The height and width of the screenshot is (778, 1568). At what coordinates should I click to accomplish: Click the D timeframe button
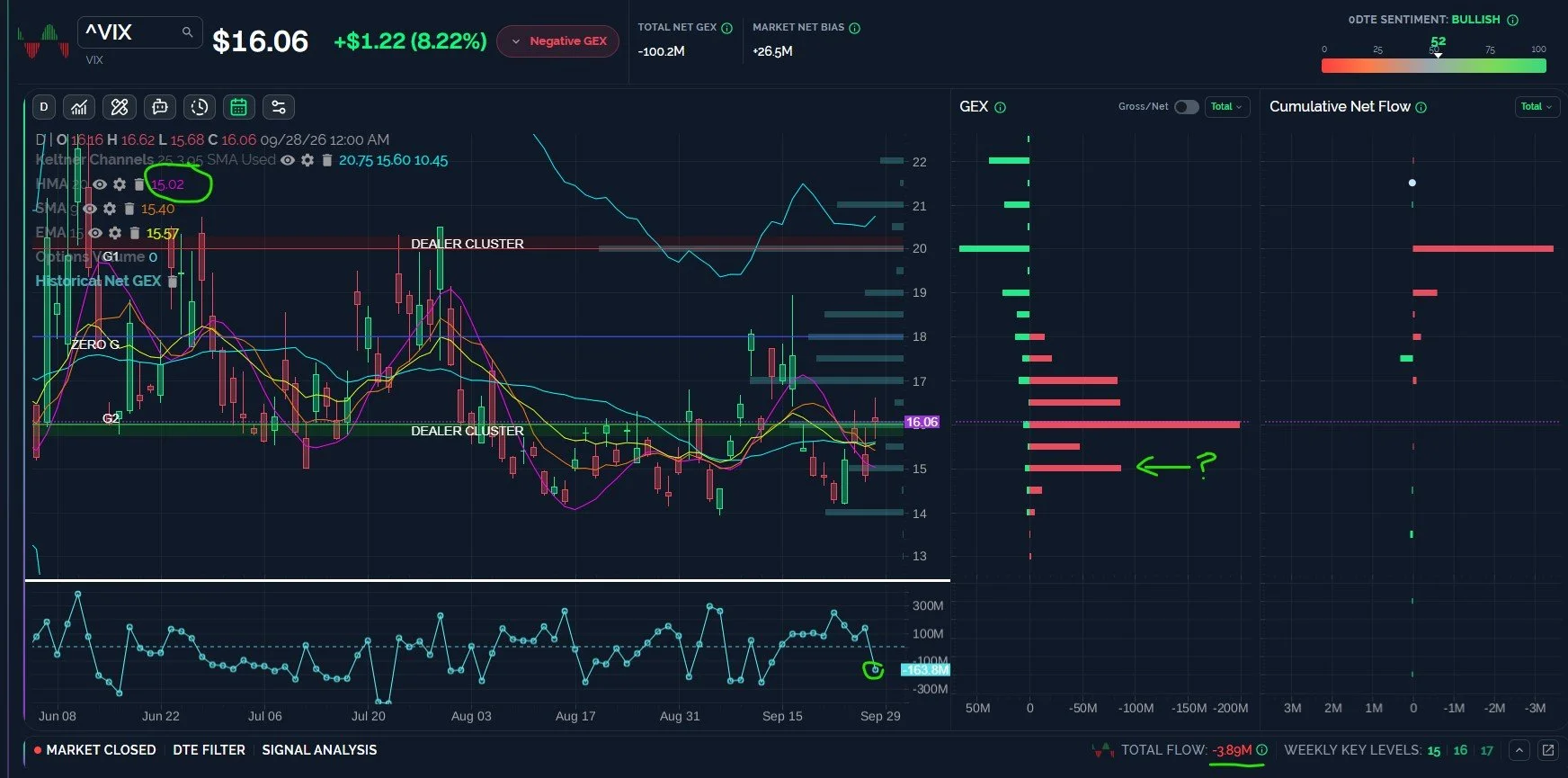point(44,107)
